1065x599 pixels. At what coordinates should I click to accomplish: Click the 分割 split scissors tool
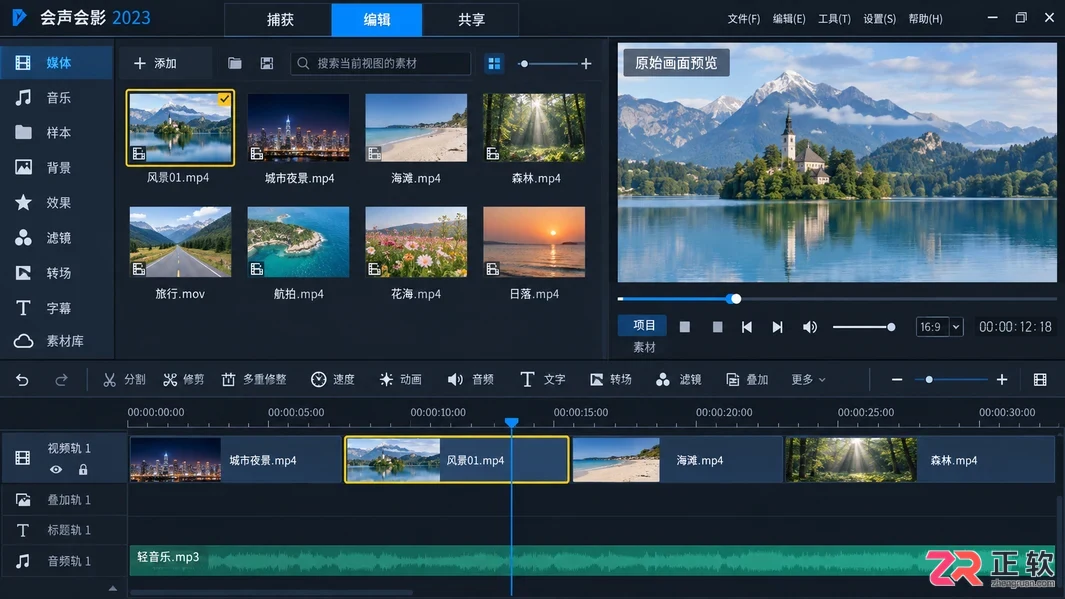(x=124, y=380)
